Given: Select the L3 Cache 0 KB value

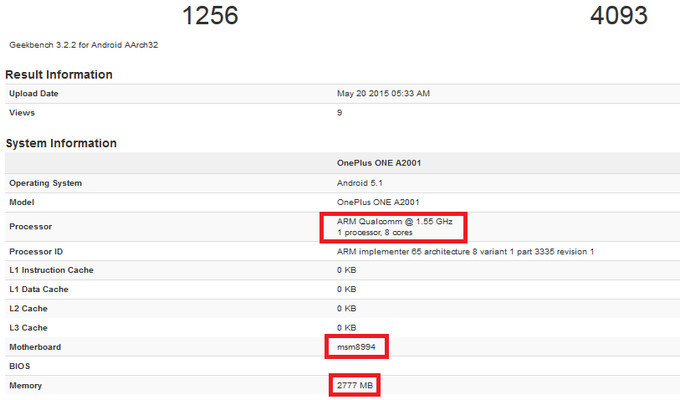Looking at the screenshot, I should [x=347, y=328].
